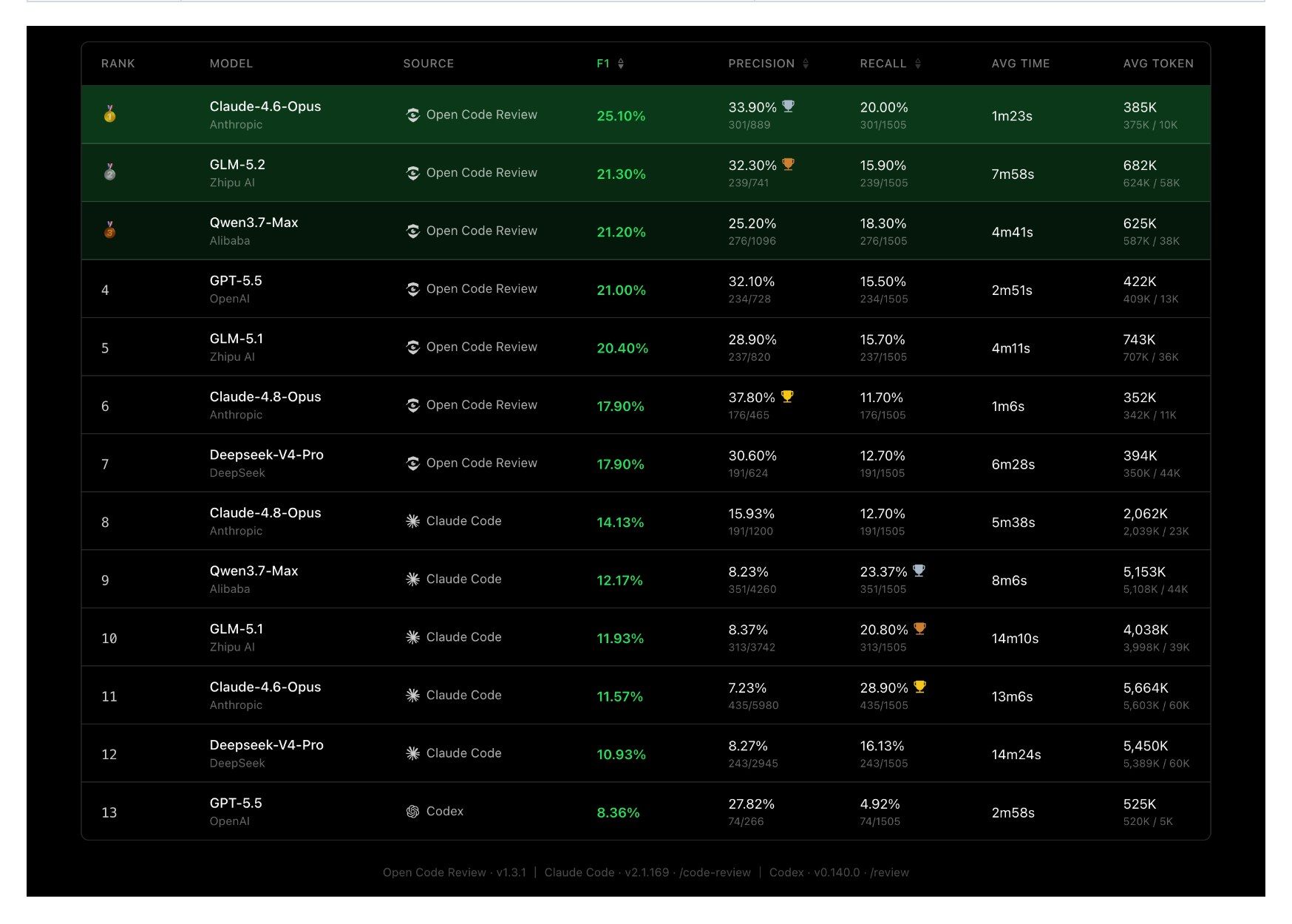Select the 14.13% F1 score
Screen dimensions: 1292x924
620,523
